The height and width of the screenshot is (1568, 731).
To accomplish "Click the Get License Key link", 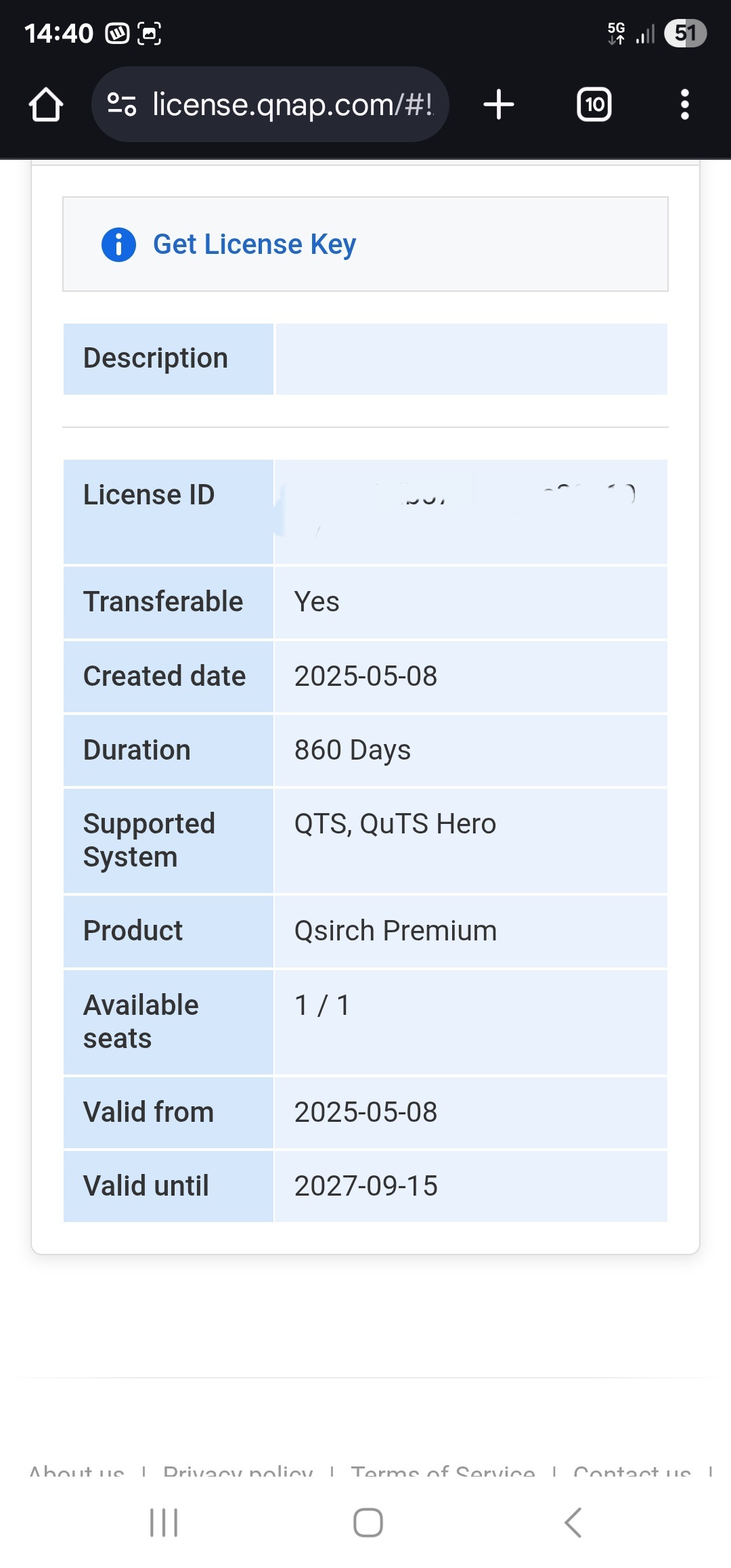I will [x=254, y=244].
